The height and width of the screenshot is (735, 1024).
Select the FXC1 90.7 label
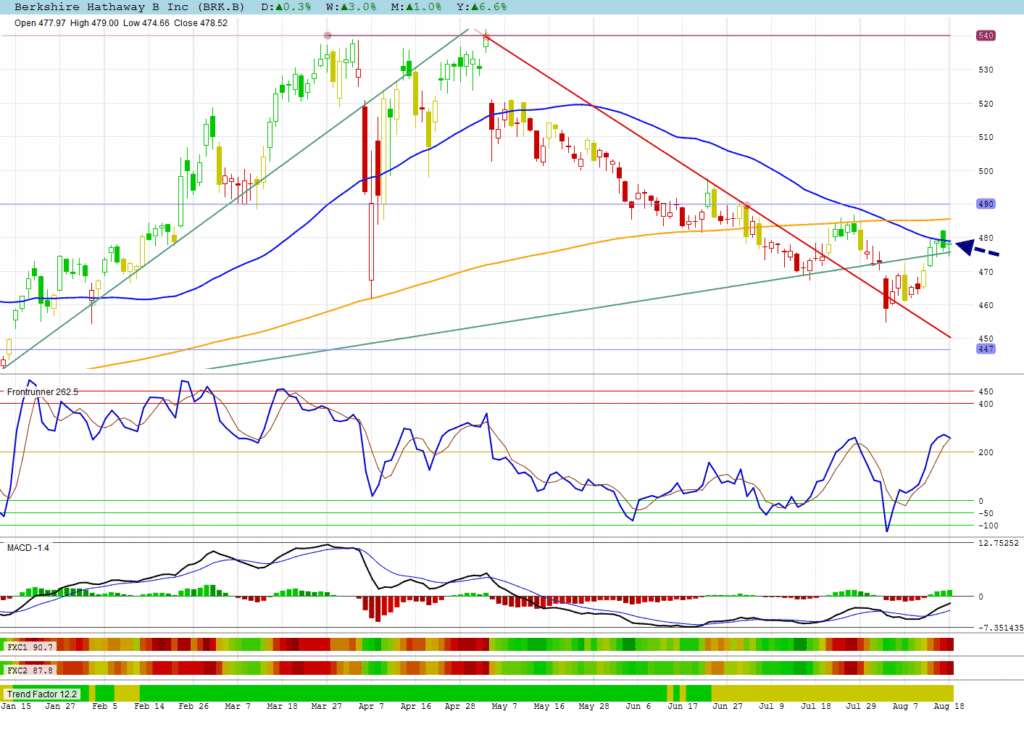[29, 647]
